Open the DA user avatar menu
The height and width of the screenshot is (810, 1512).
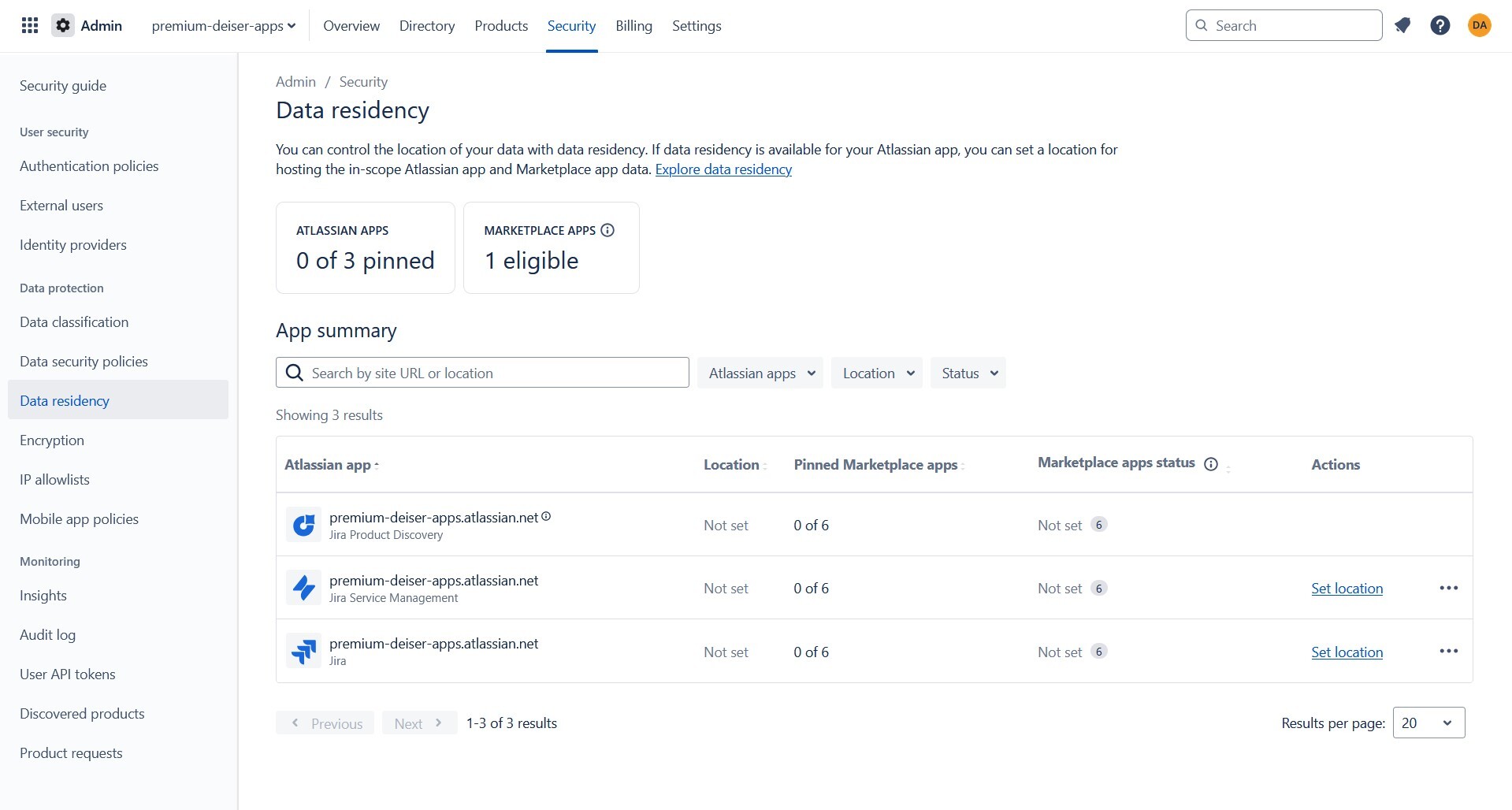coord(1480,25)
